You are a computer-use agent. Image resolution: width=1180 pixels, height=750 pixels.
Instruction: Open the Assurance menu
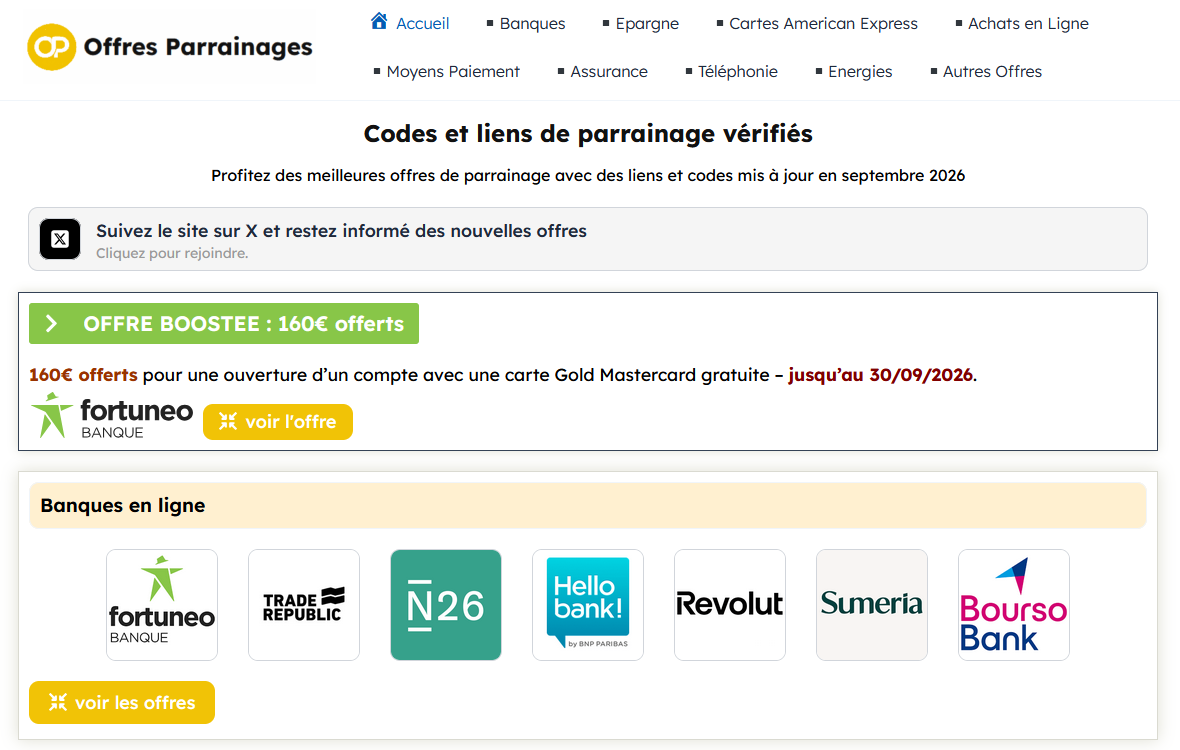609,71
